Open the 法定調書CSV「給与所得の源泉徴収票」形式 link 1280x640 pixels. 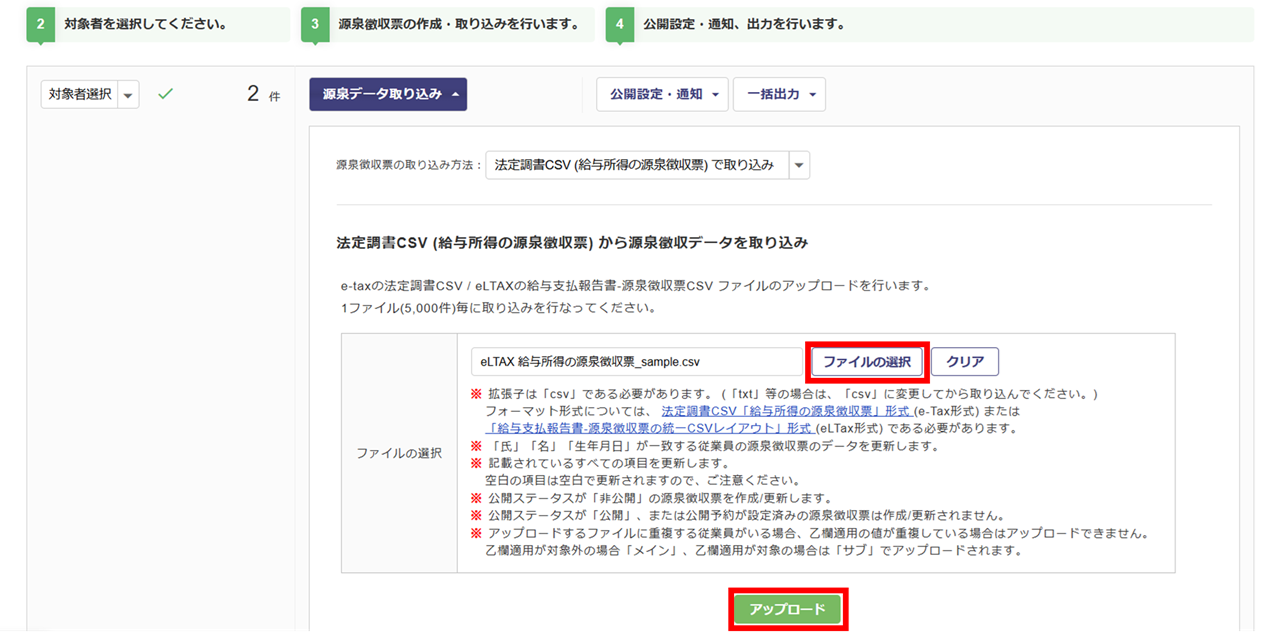click(785, 411)
